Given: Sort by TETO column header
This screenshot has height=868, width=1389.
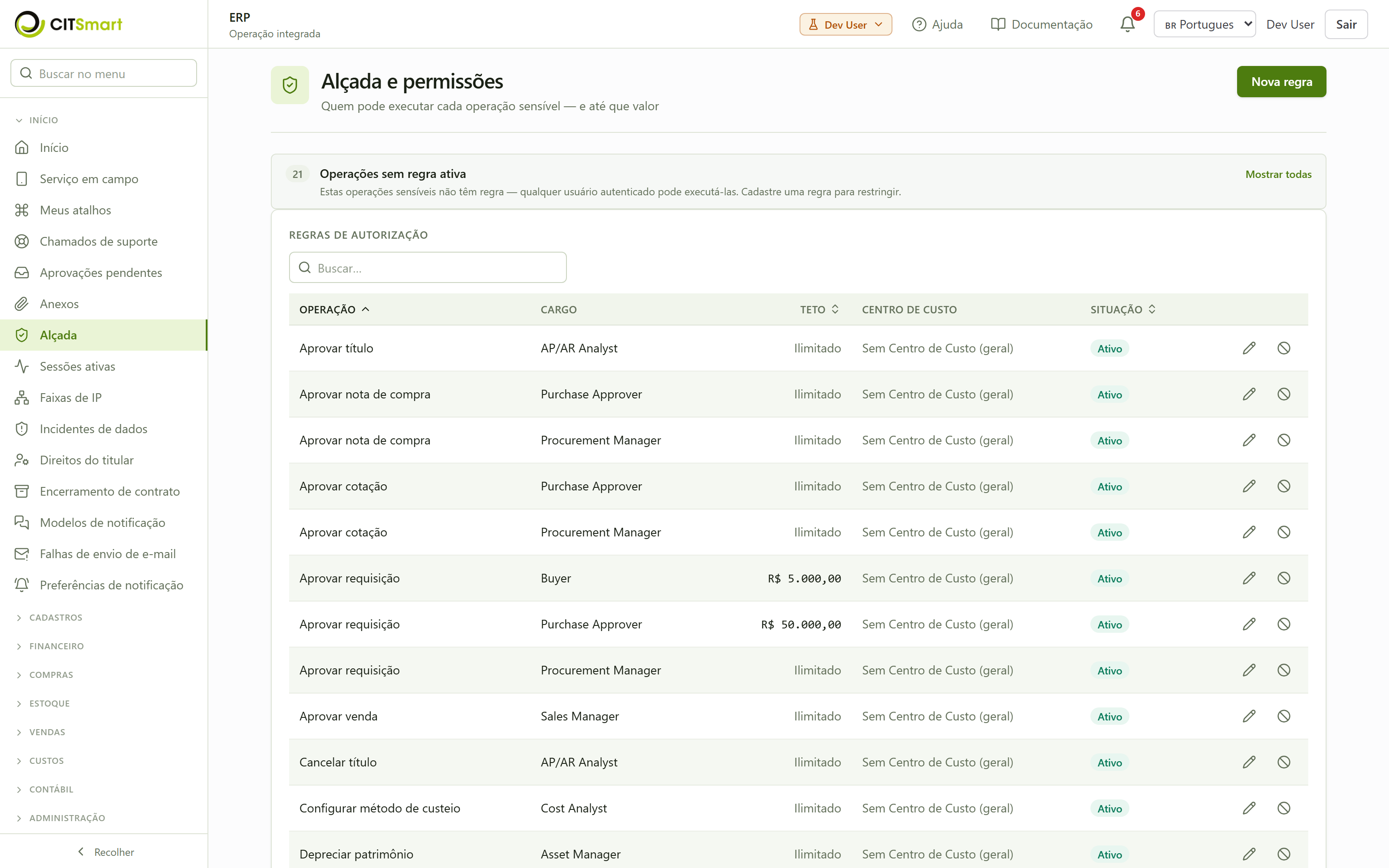Looking at the screenshot, I should pos(820,309).
